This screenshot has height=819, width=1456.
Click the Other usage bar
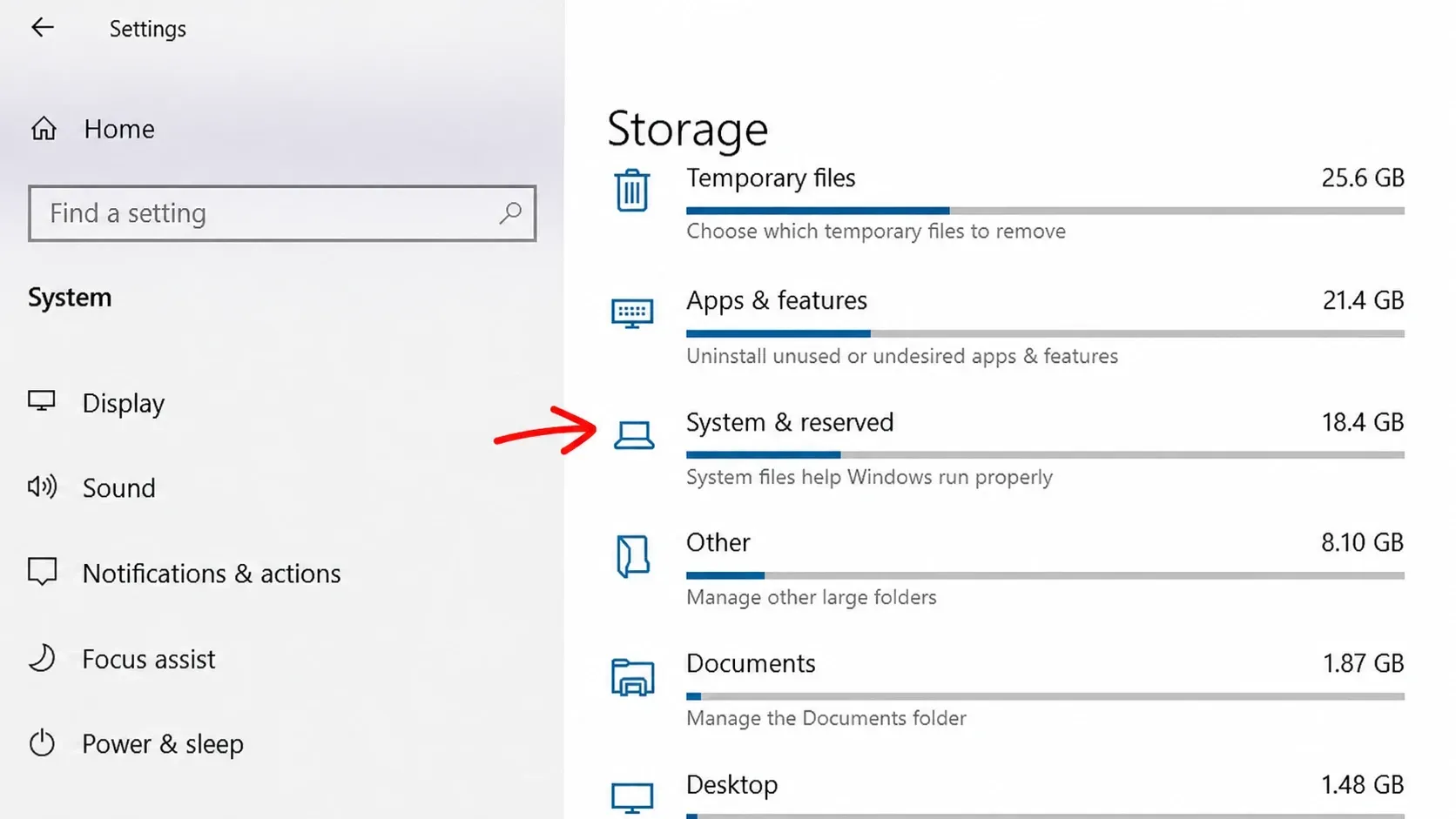click(x=1045, y=575)
